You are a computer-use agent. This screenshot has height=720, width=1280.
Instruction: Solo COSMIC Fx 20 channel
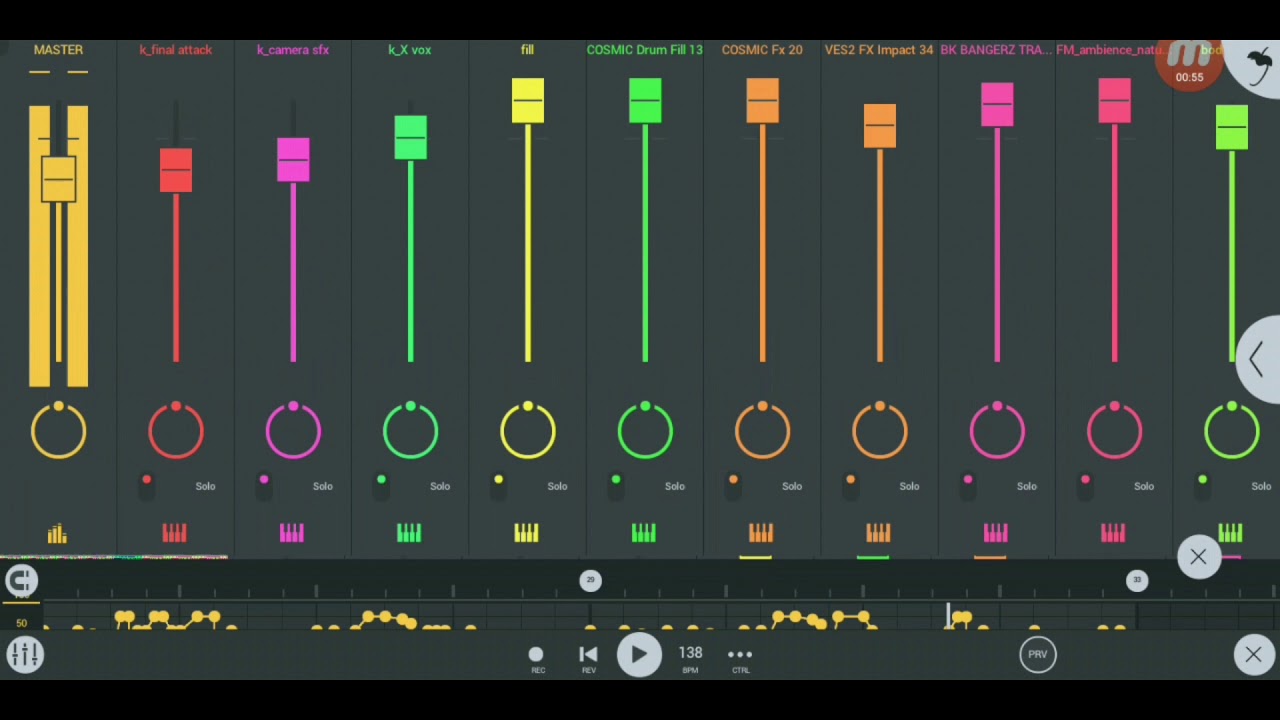coord(792,486)
